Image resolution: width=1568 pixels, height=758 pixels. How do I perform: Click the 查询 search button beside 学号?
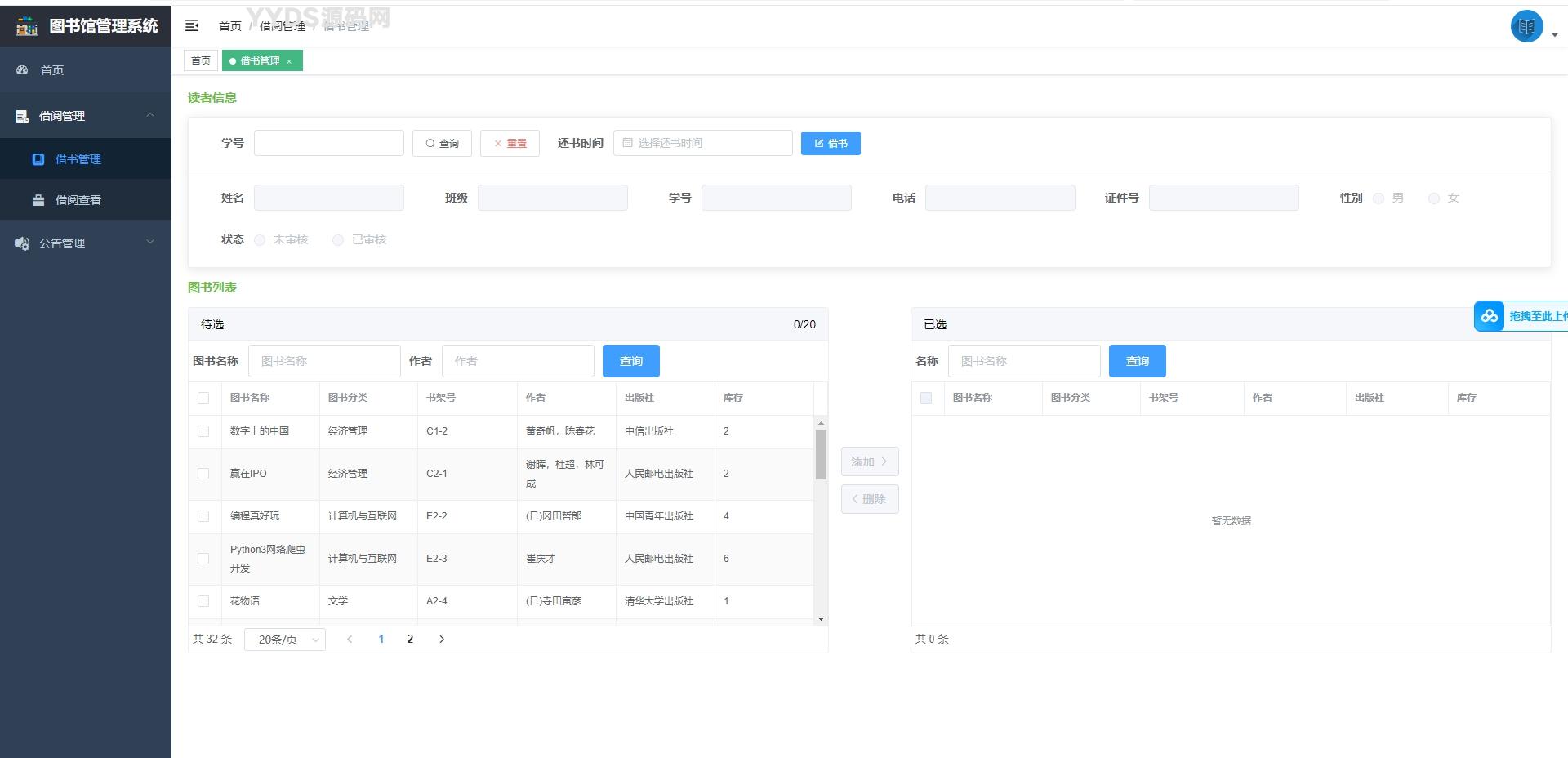click(x=442, y=144)
